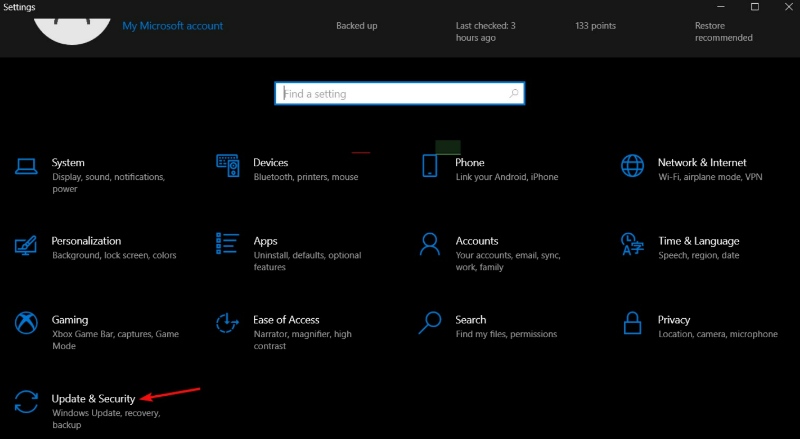The width and height of the screenshot is (800, 439).
Task: Open the Apps list icon
Action: click(x=227, y=243)
